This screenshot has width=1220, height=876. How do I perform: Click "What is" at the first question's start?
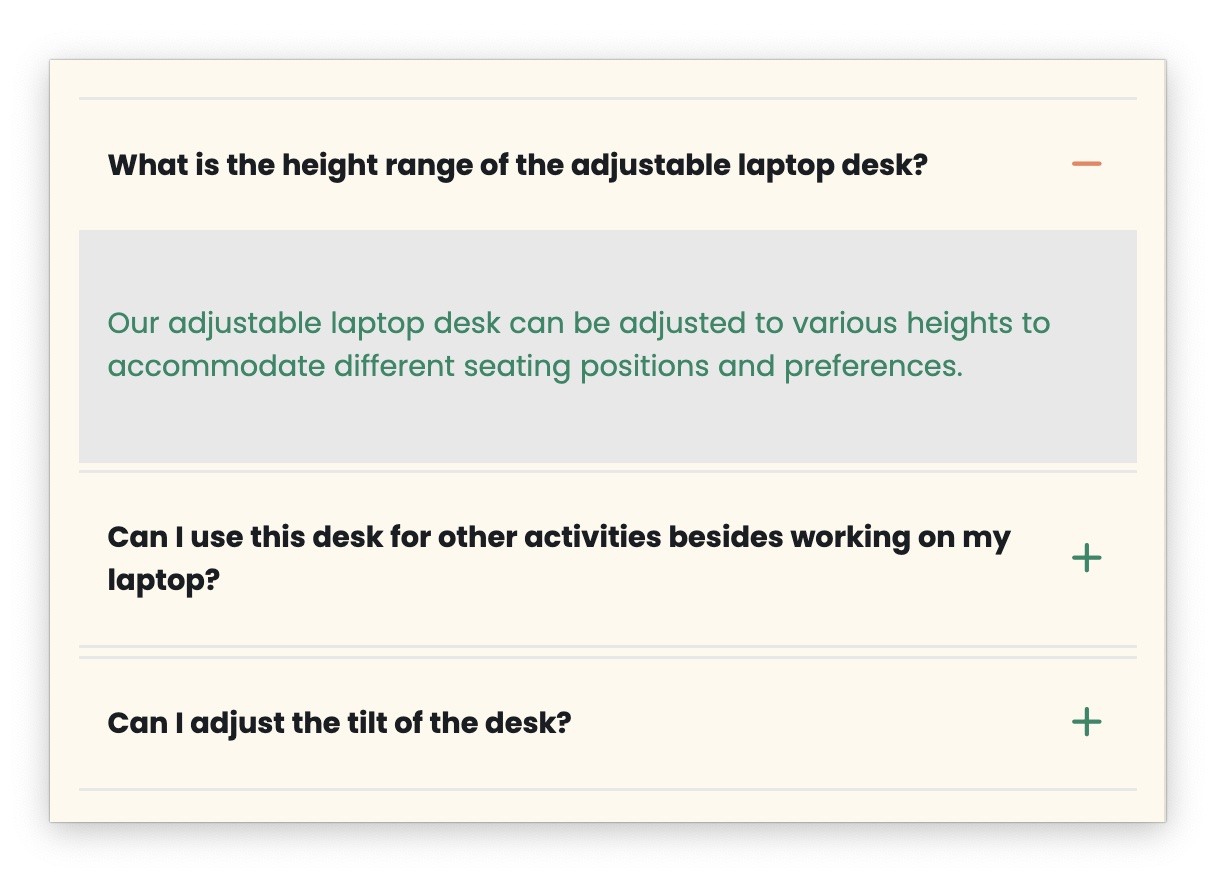pyautogui.click(x=163, y=165)
